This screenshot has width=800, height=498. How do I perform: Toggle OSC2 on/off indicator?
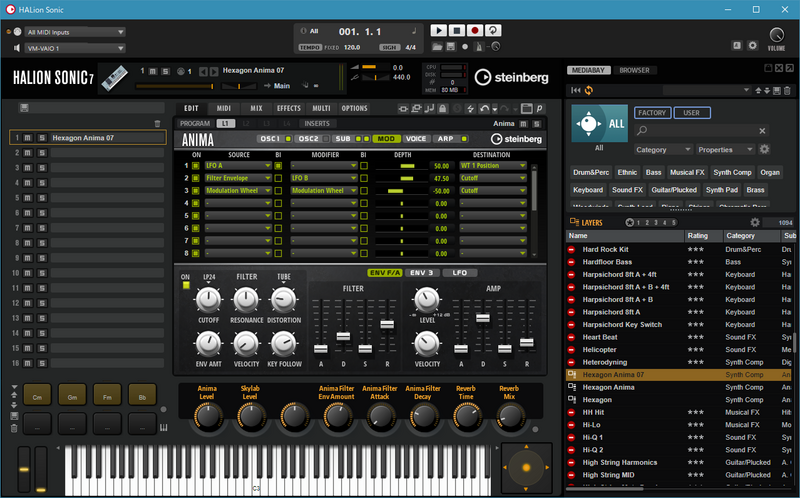point(326,139)
